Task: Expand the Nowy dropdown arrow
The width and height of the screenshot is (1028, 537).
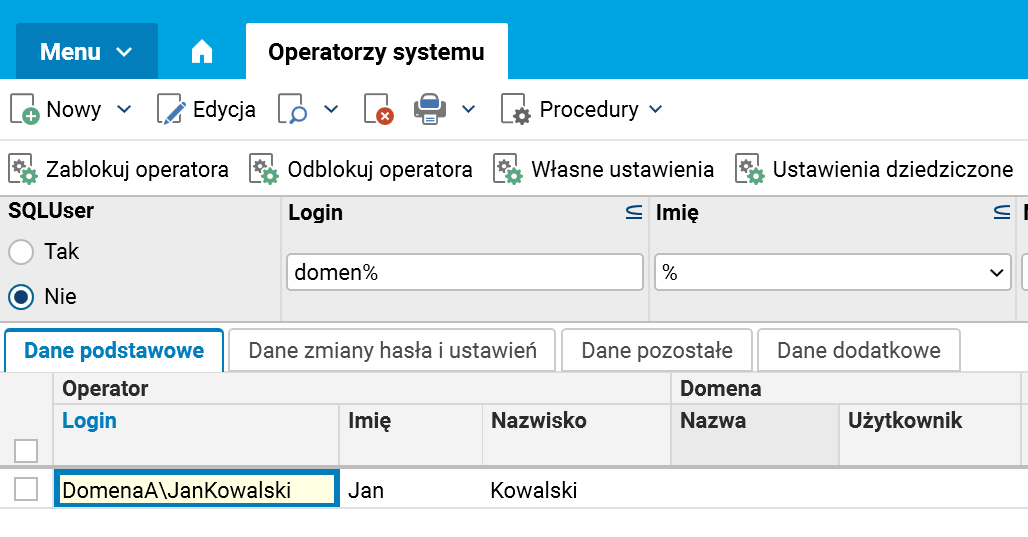Action: (x=124, y=110)
